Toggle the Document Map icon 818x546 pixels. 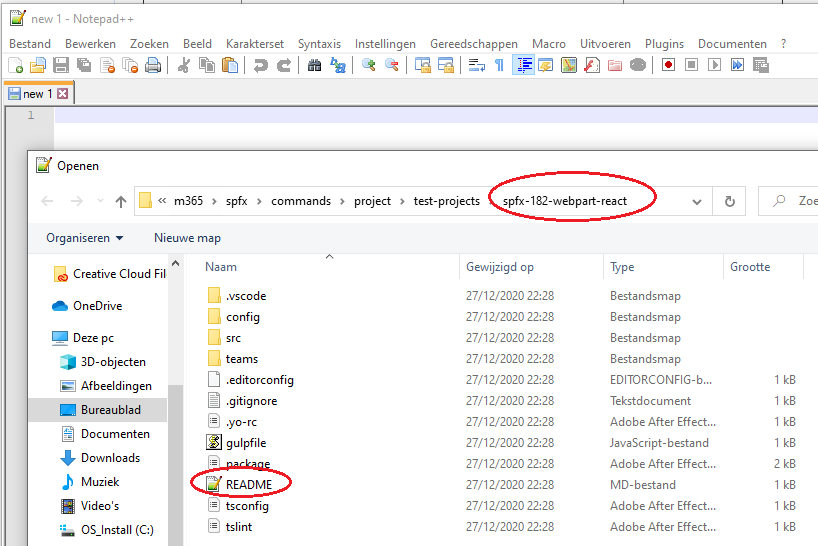point(569,65)
